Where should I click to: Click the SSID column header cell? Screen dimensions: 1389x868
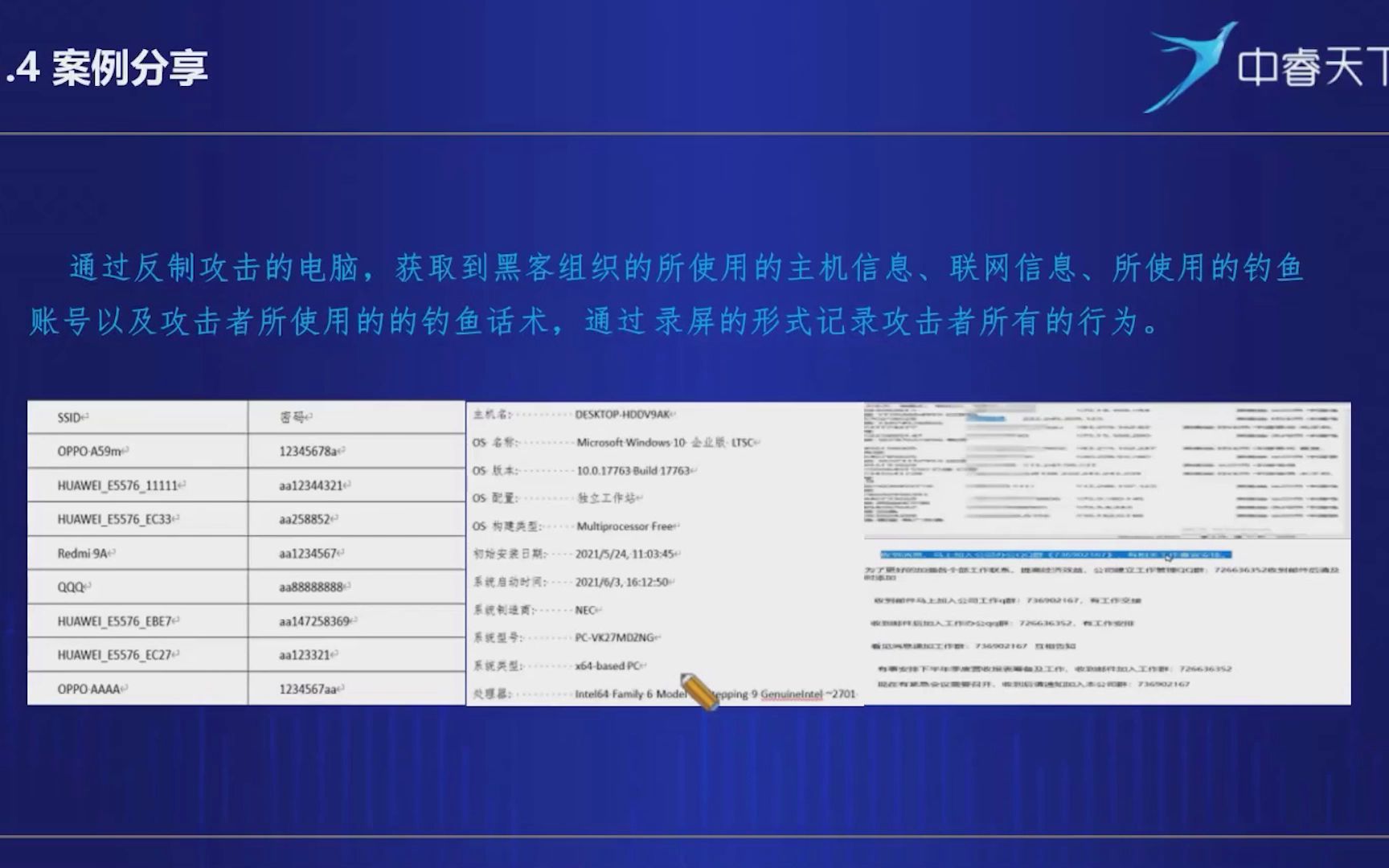pos(137,417)
